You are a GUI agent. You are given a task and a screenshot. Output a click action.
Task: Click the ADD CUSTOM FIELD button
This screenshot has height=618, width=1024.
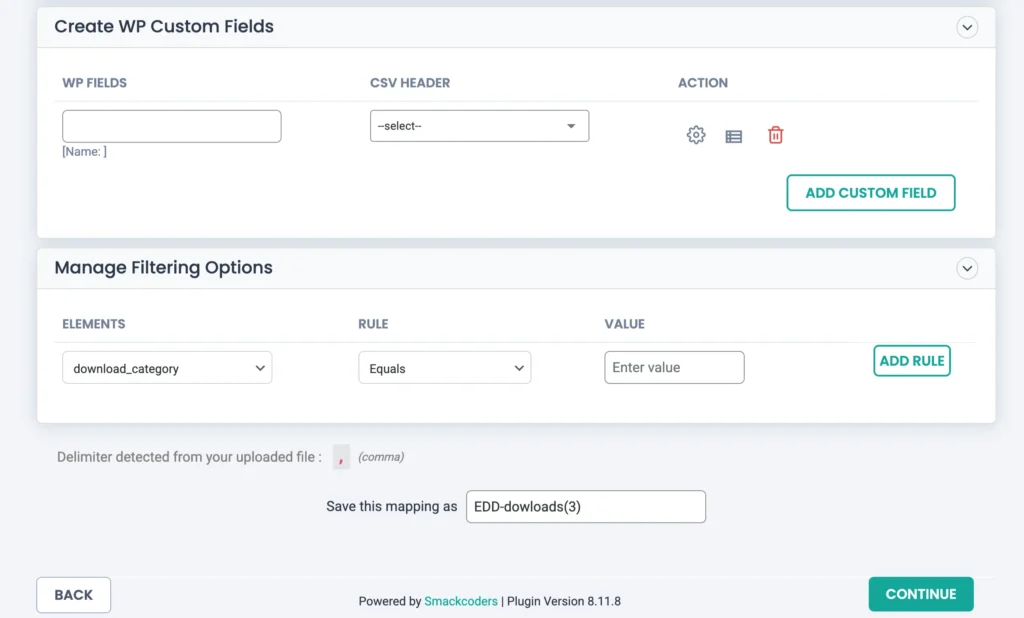(x=871, y=193)
